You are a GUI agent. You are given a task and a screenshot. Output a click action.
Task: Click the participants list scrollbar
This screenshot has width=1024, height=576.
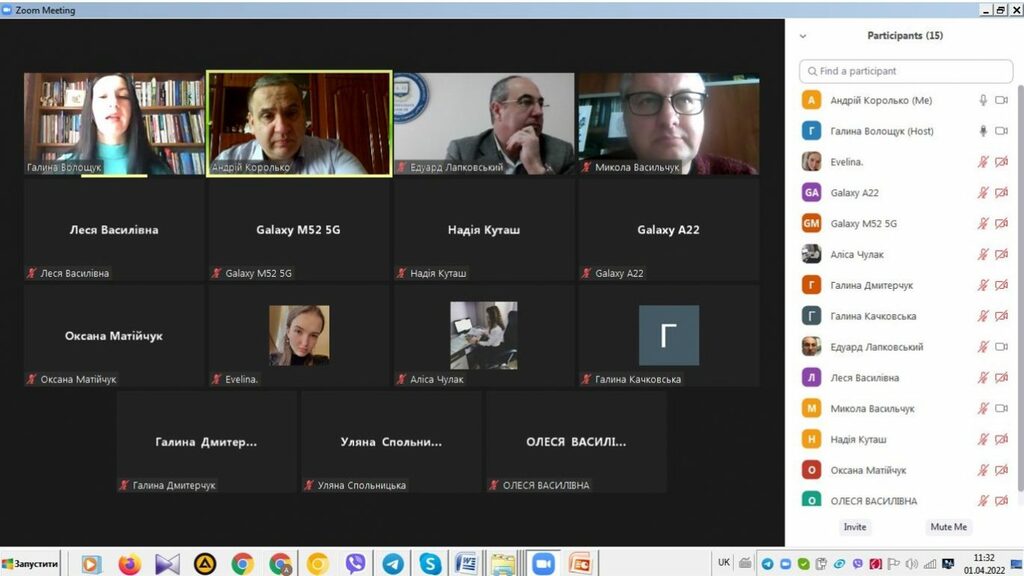point(1018,300)
